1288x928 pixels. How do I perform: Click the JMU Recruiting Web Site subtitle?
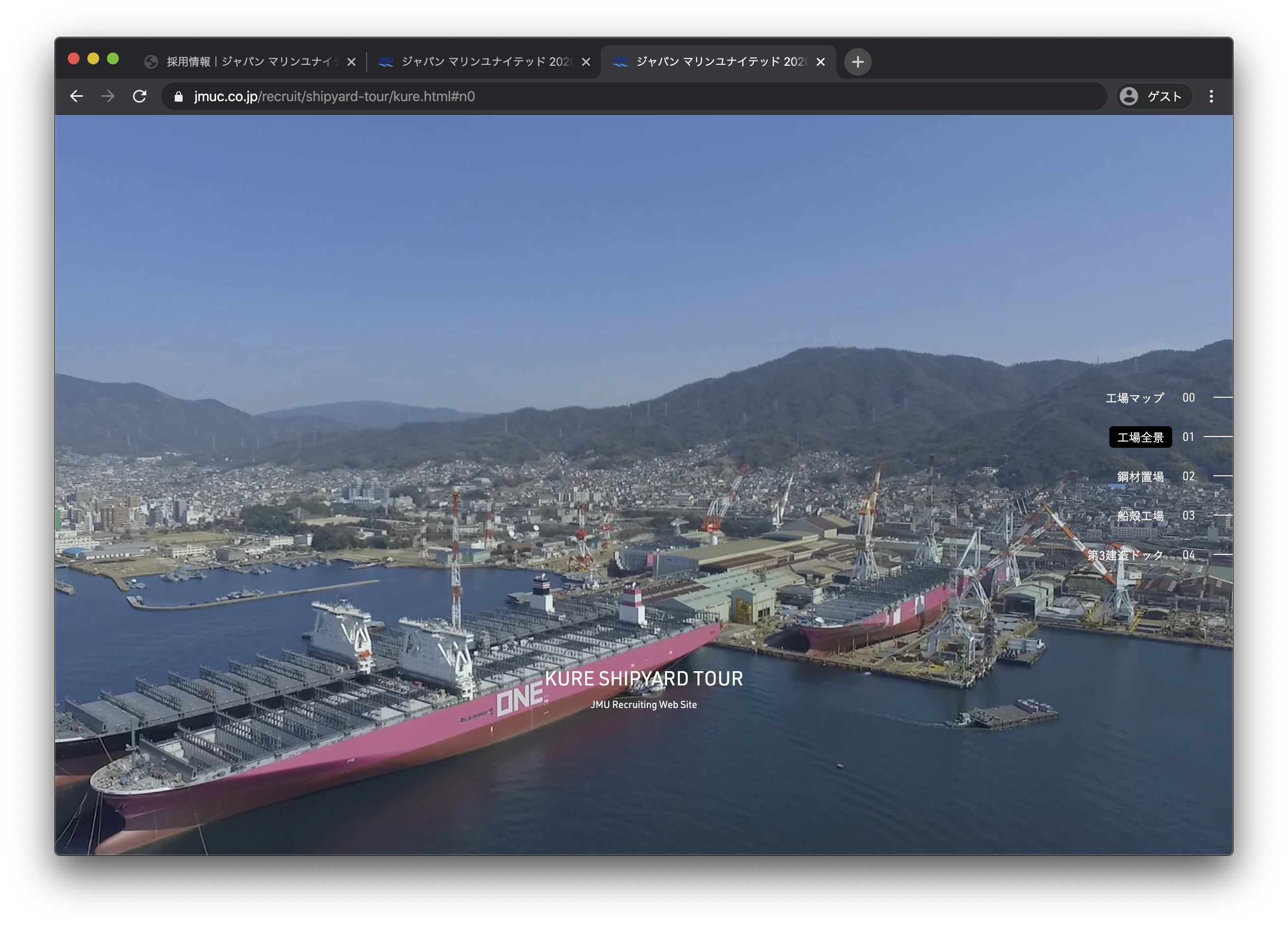644,705
